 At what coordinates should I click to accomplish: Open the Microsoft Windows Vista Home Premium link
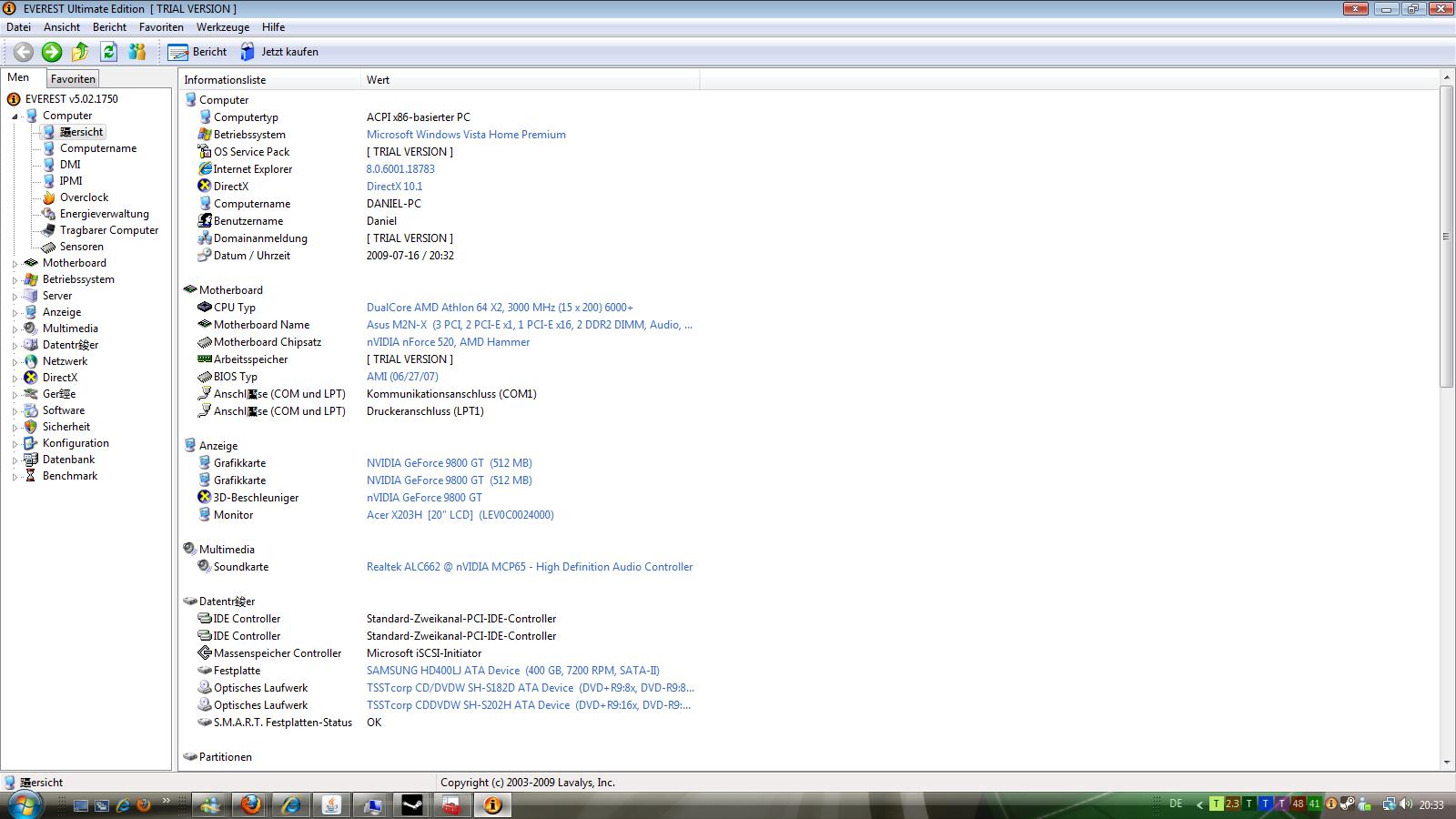[466, 135]
